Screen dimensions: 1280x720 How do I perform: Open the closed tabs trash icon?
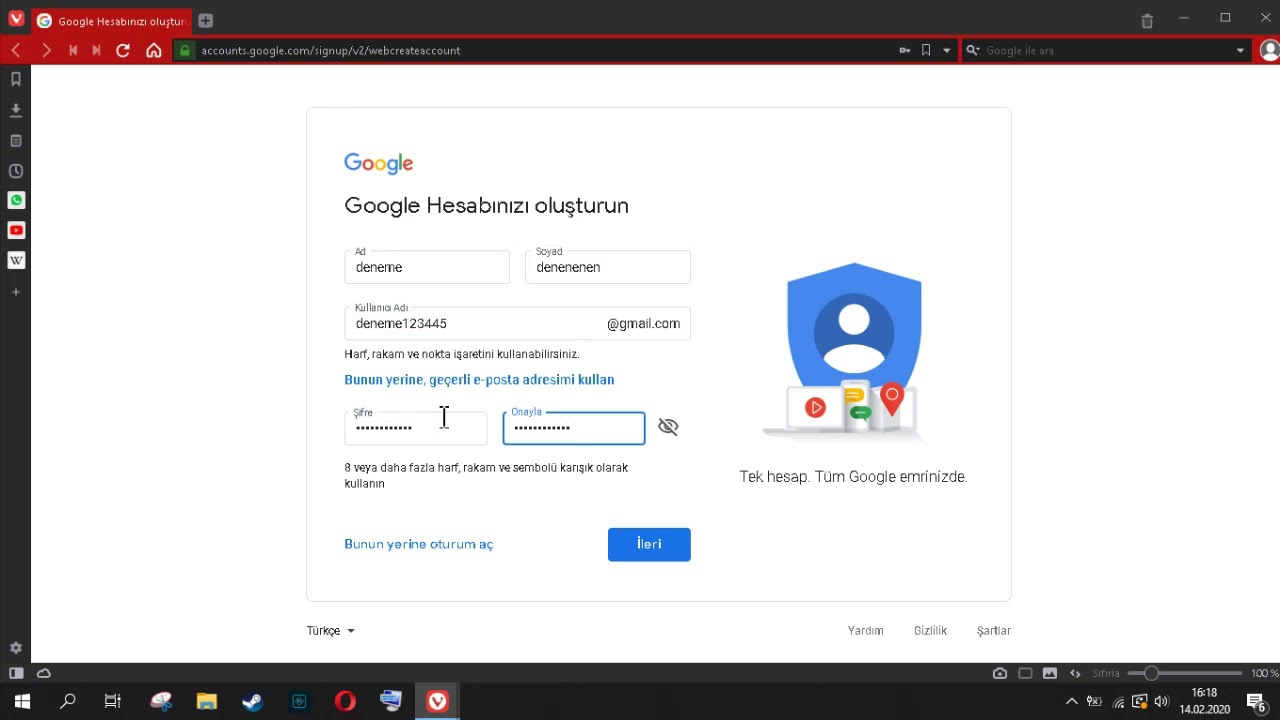tap(1147, 20)
